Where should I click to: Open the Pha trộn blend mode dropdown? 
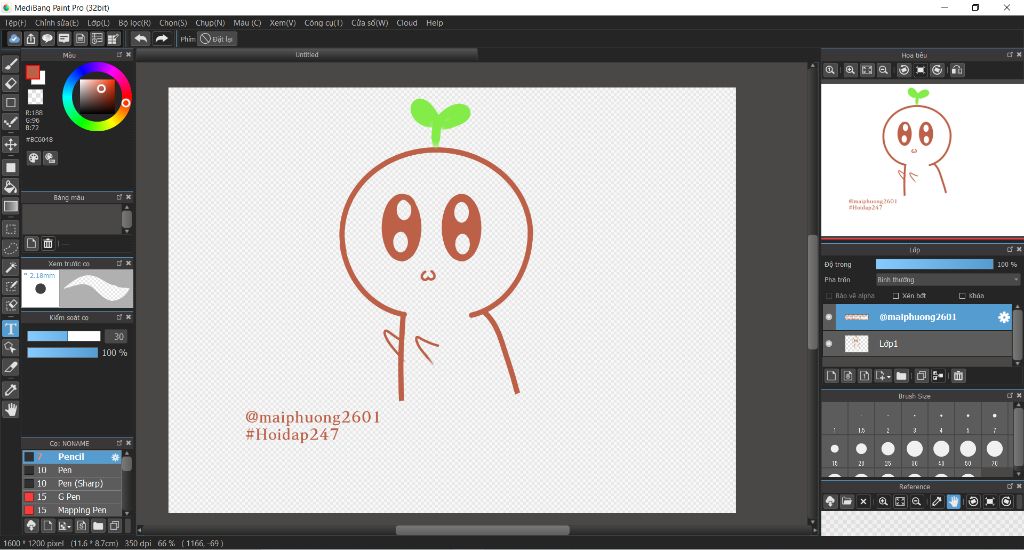[947, 280]
